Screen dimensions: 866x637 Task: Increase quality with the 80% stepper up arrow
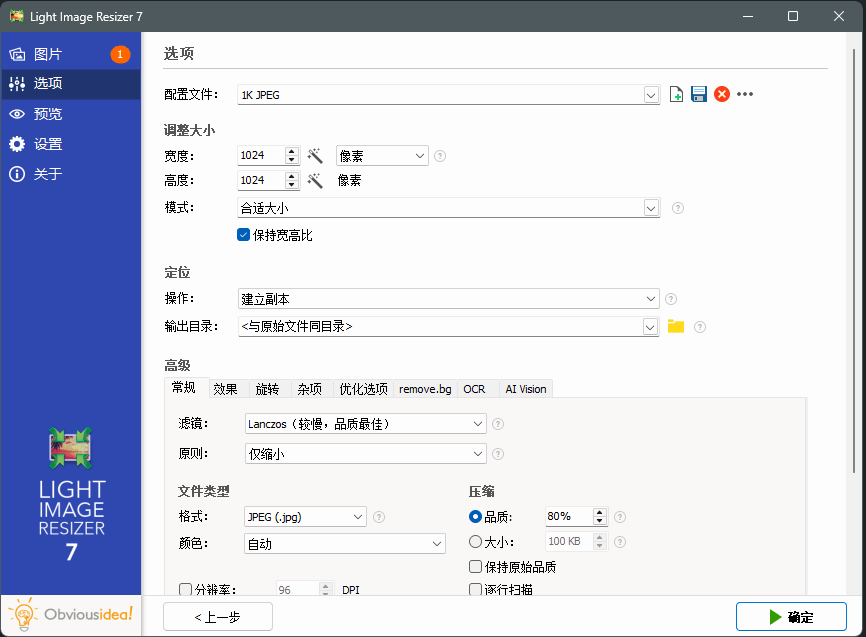coord(600,511)
